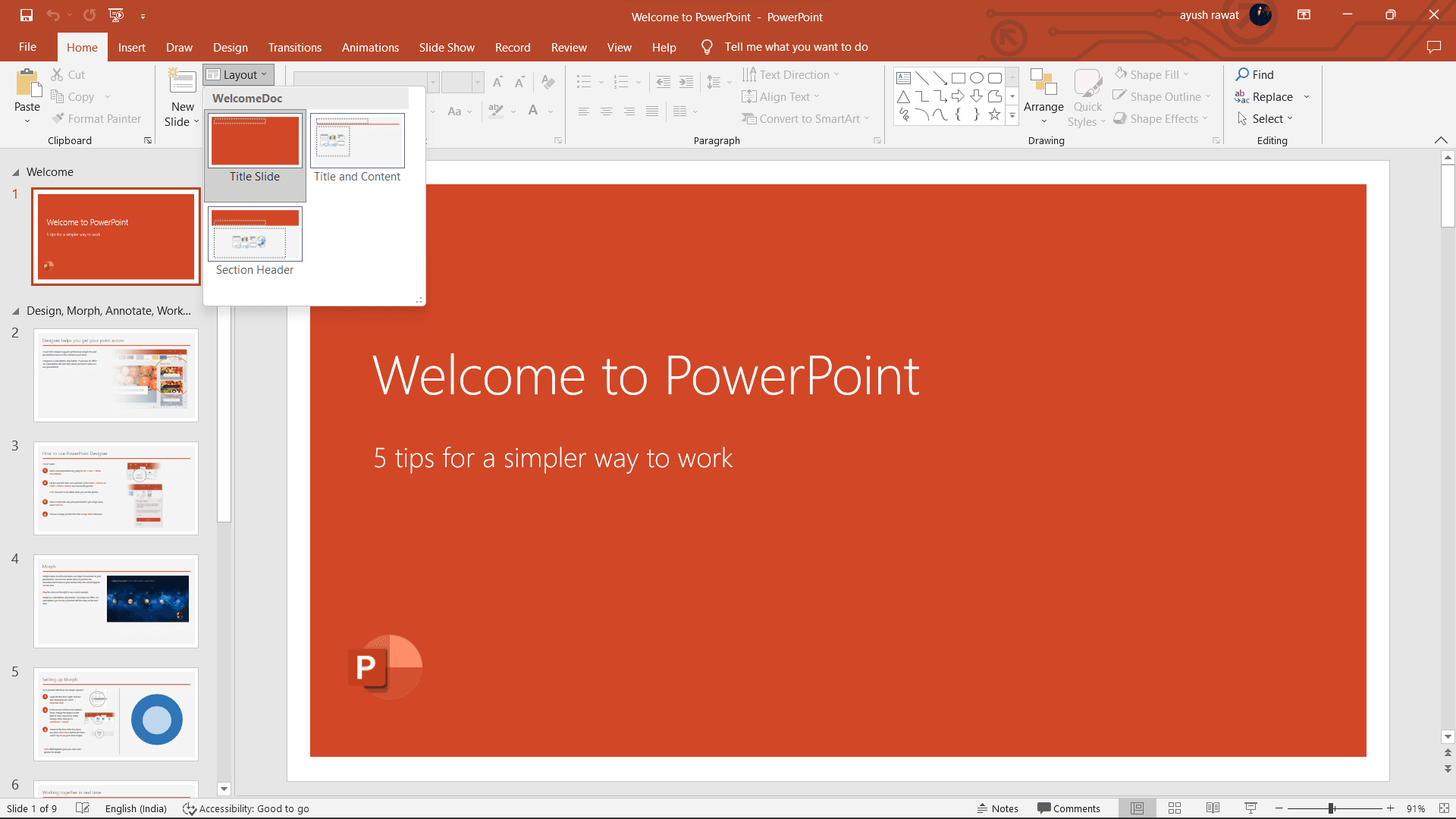Click the Save icon in title bar
The height and width of the screenshot is (819, 1456).
tap(27, 15)
